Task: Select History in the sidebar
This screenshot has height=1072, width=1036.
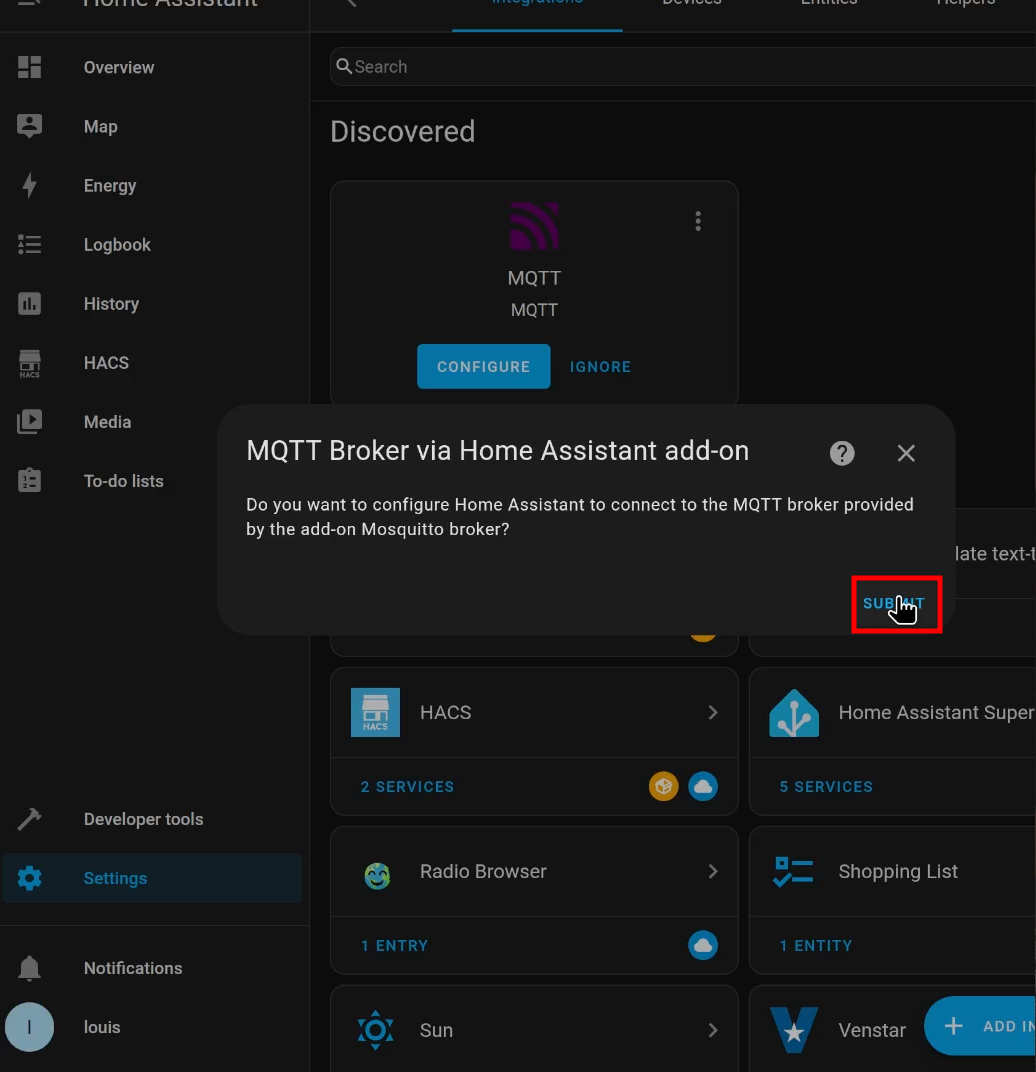Action: click(152, 304)
